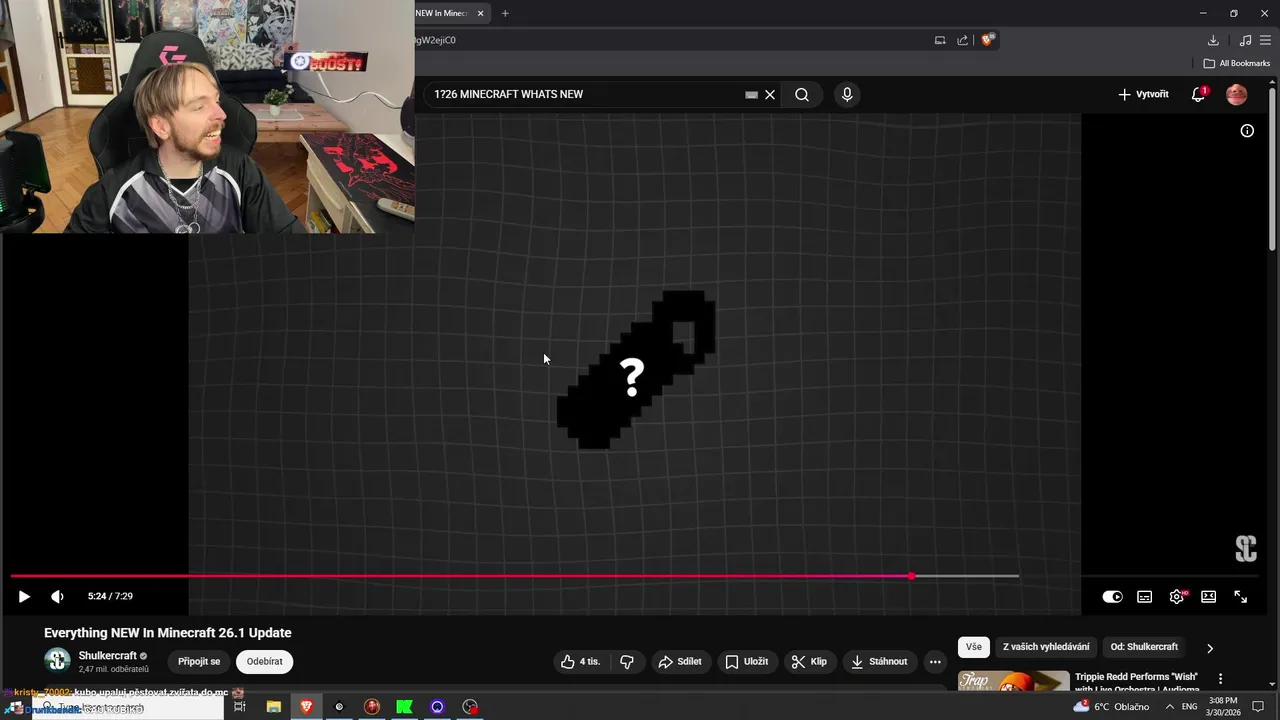1280x720 pixels.
Task: Toggle the autoplay switch
Action: coord(1112,597)
